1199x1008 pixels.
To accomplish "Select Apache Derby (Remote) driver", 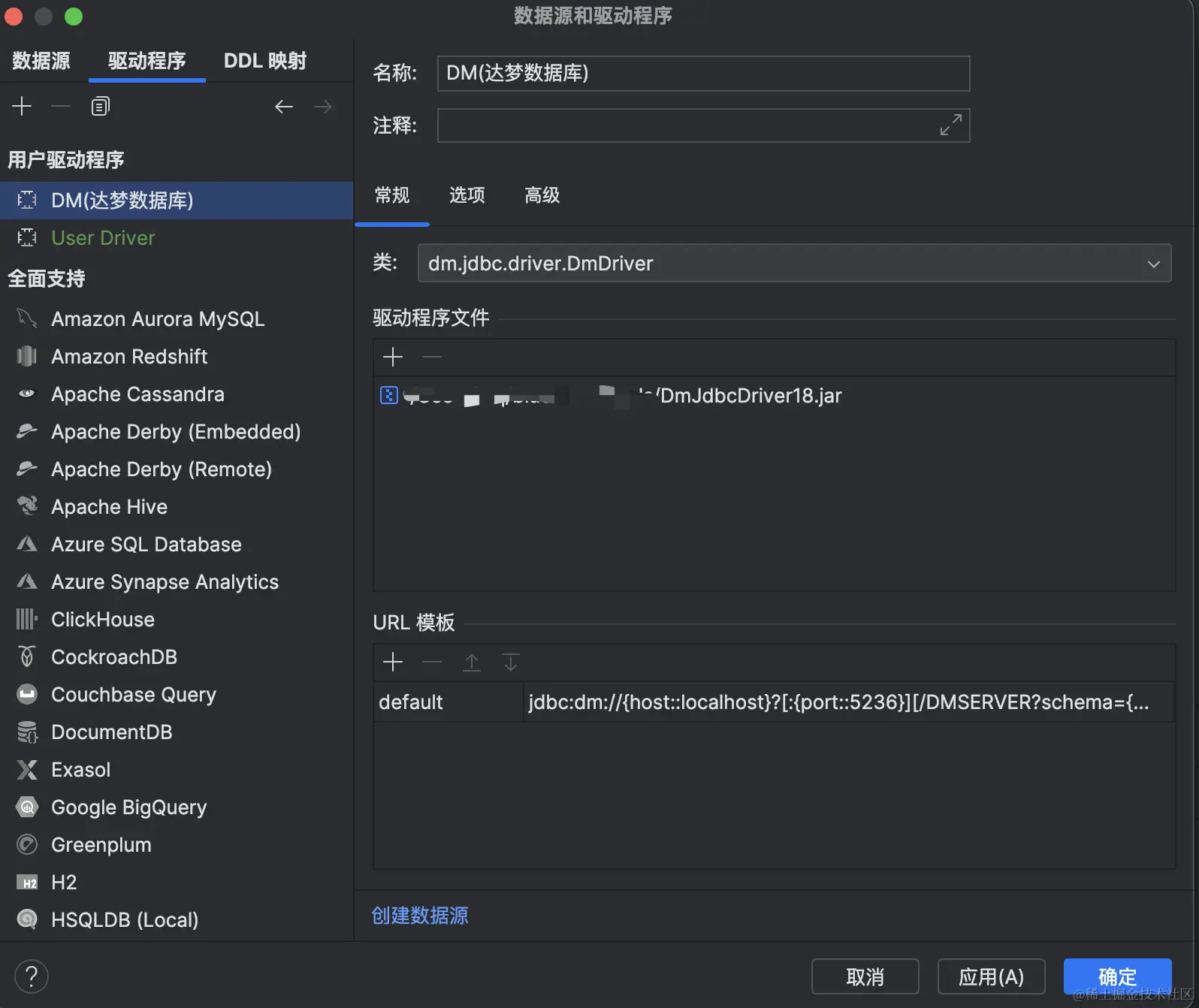I will [177, 469].
